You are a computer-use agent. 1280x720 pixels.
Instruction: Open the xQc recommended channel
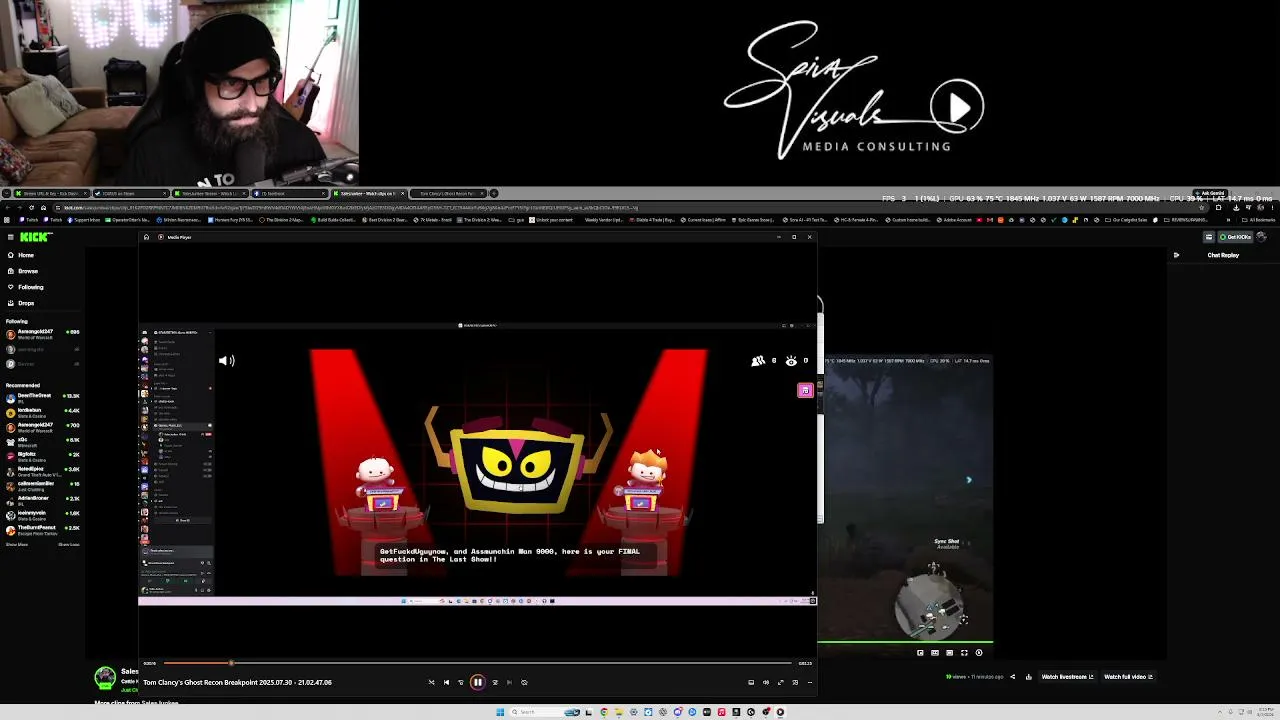[x=42, y=442]
